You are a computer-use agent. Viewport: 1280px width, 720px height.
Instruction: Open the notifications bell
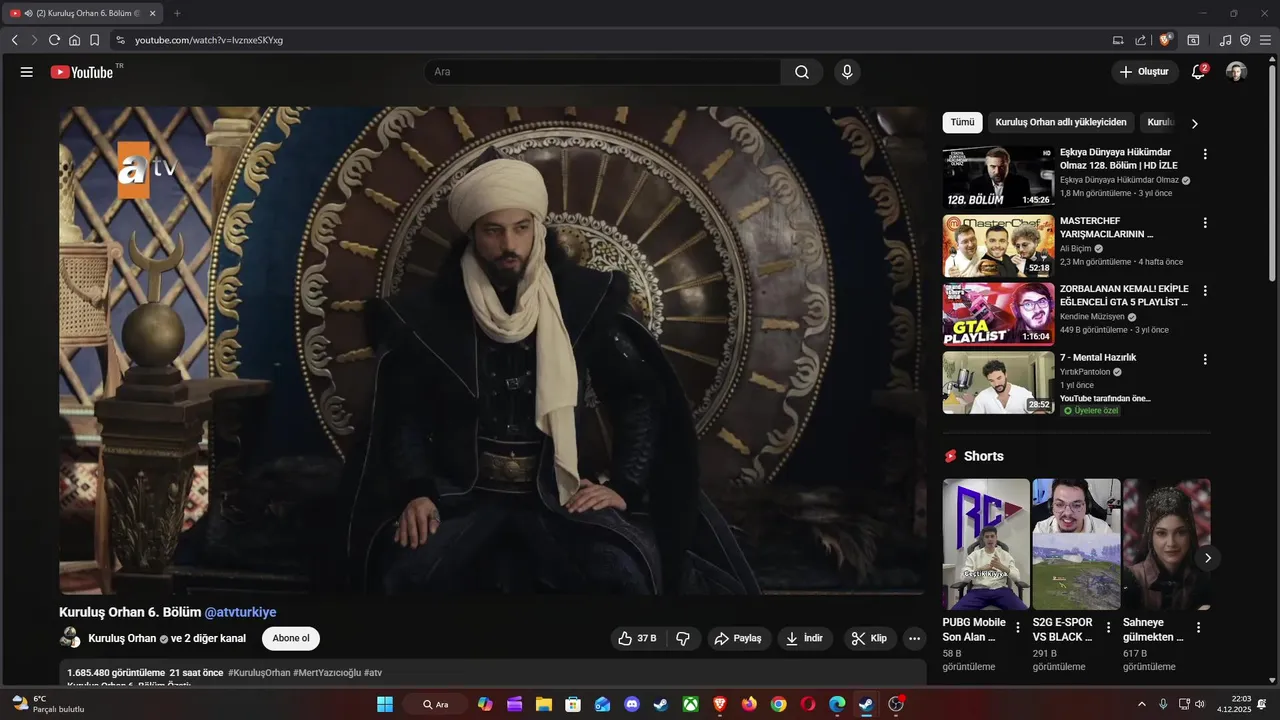coord(1198,72)
